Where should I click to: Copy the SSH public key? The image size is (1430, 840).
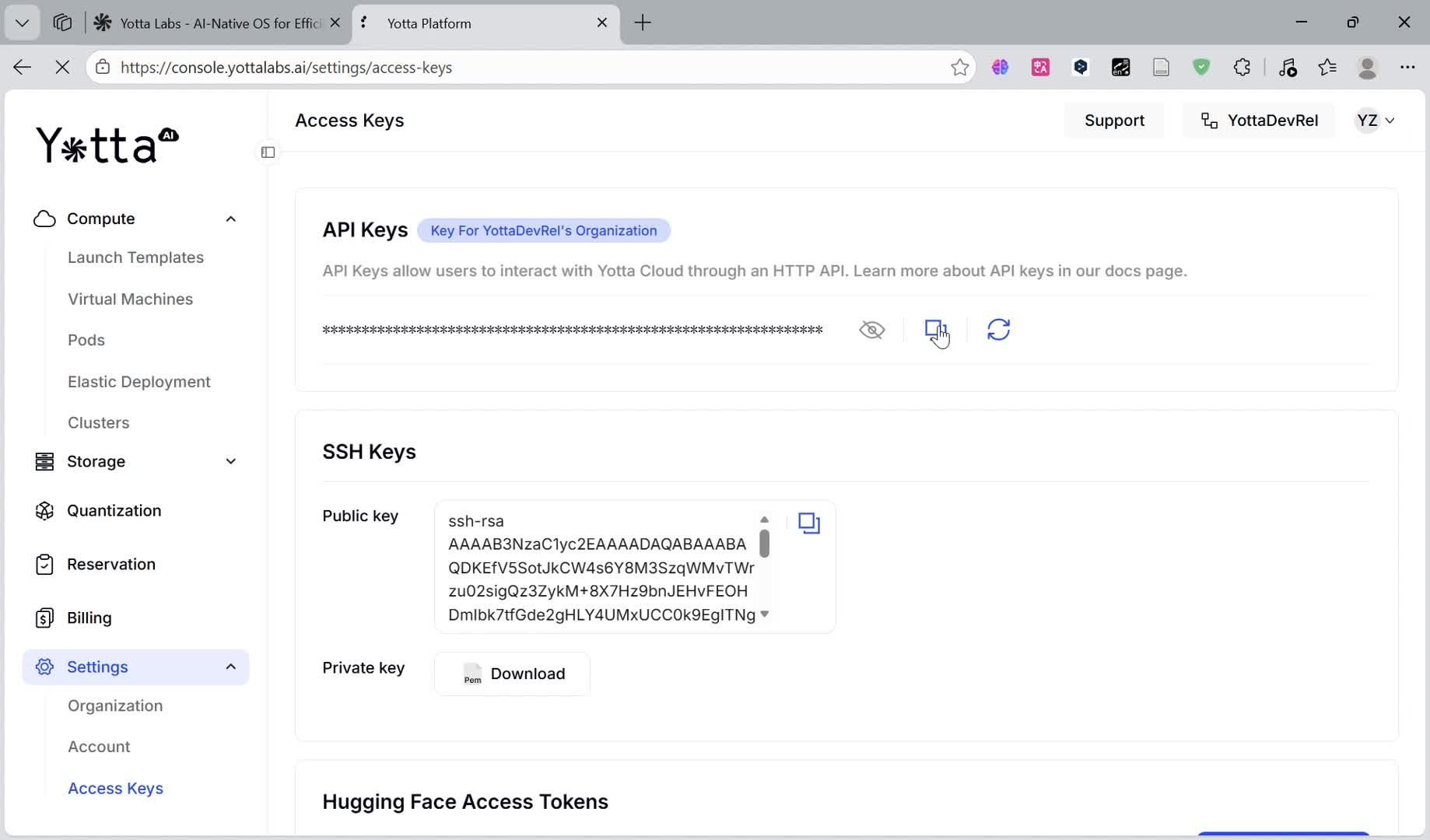[809, 523]
